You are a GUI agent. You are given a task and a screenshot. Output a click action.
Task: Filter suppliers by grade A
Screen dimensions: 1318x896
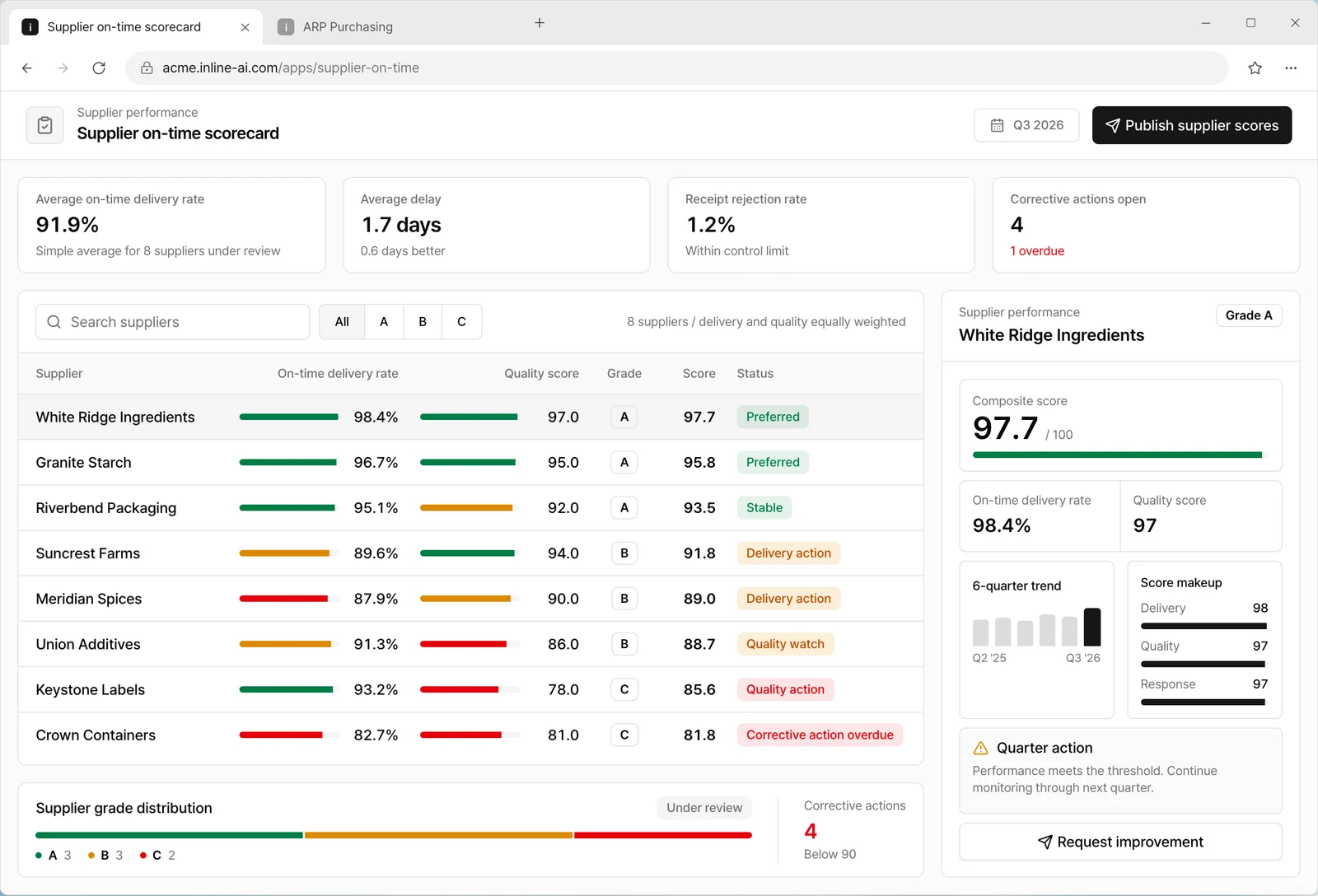tap(384, 322)
